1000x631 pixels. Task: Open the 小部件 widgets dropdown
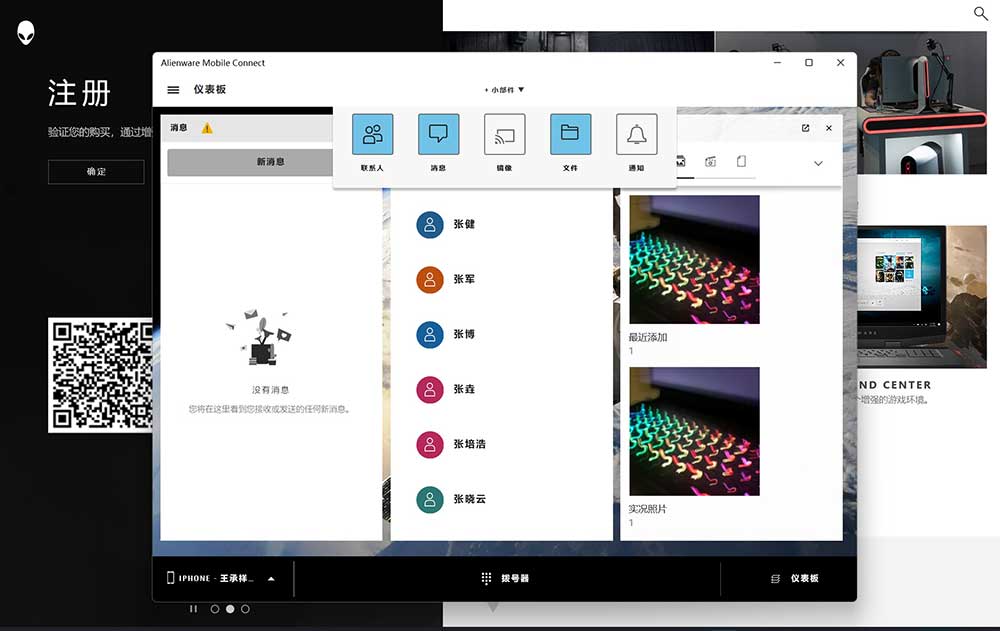(x=503, y=88)
